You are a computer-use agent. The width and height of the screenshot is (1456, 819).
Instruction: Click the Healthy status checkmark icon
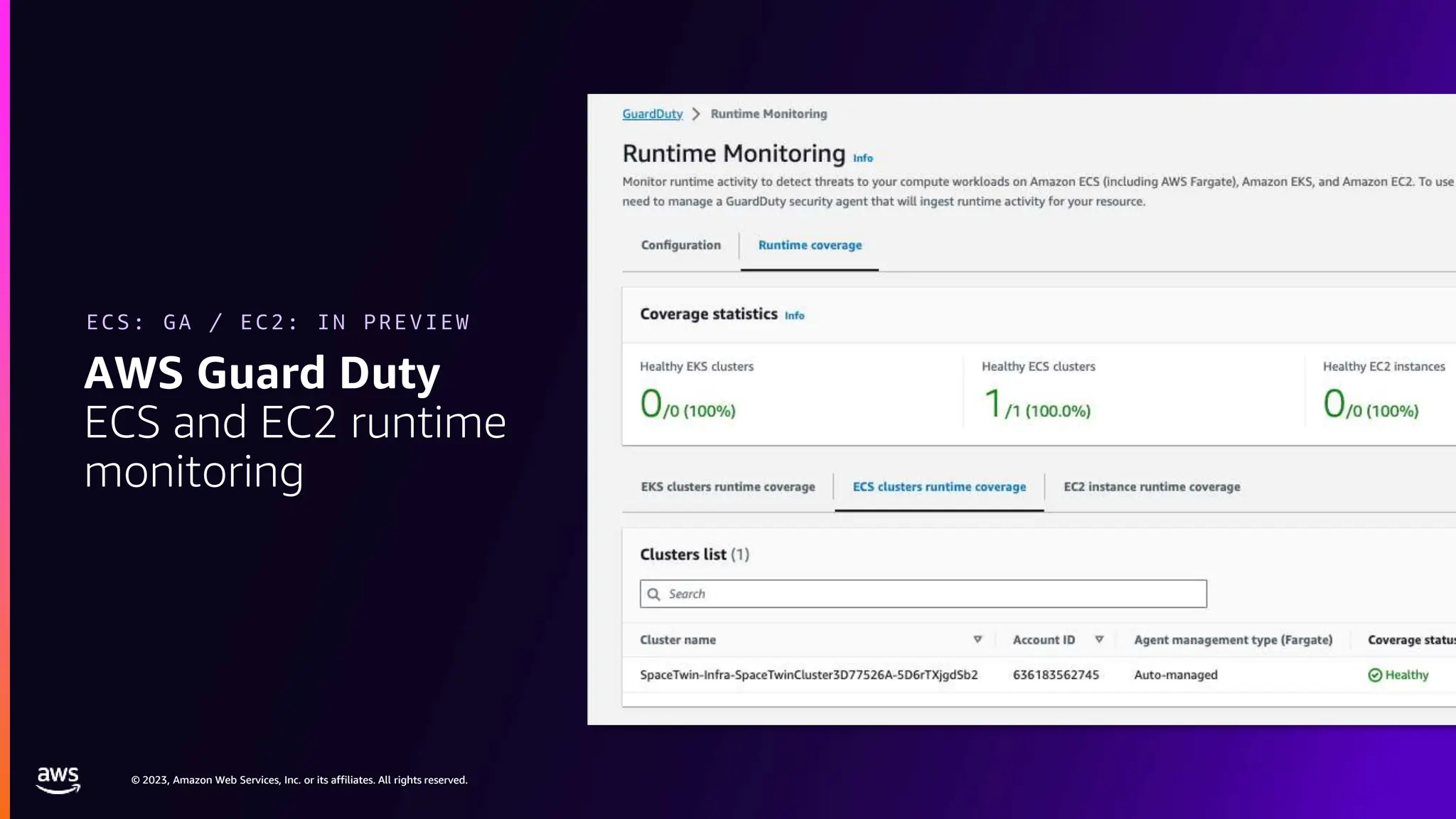tap(1375, 675)
